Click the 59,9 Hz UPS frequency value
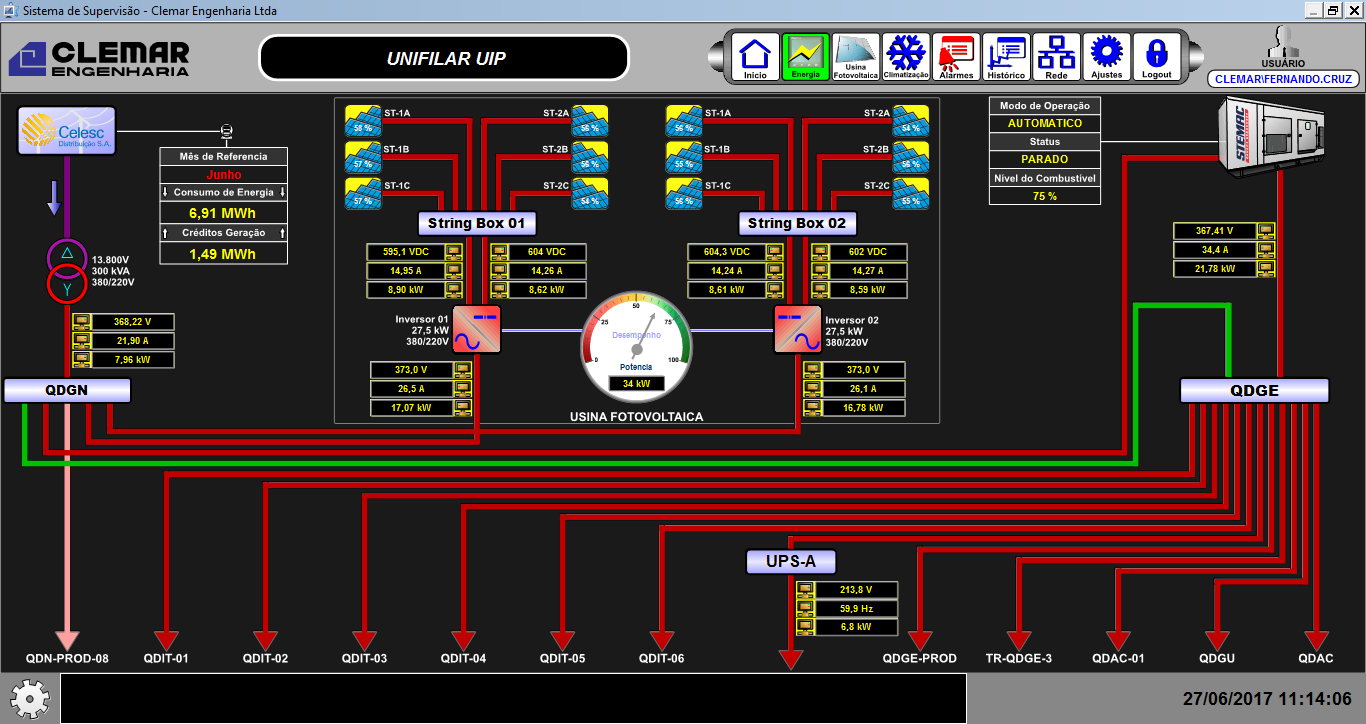 (856, 608)
